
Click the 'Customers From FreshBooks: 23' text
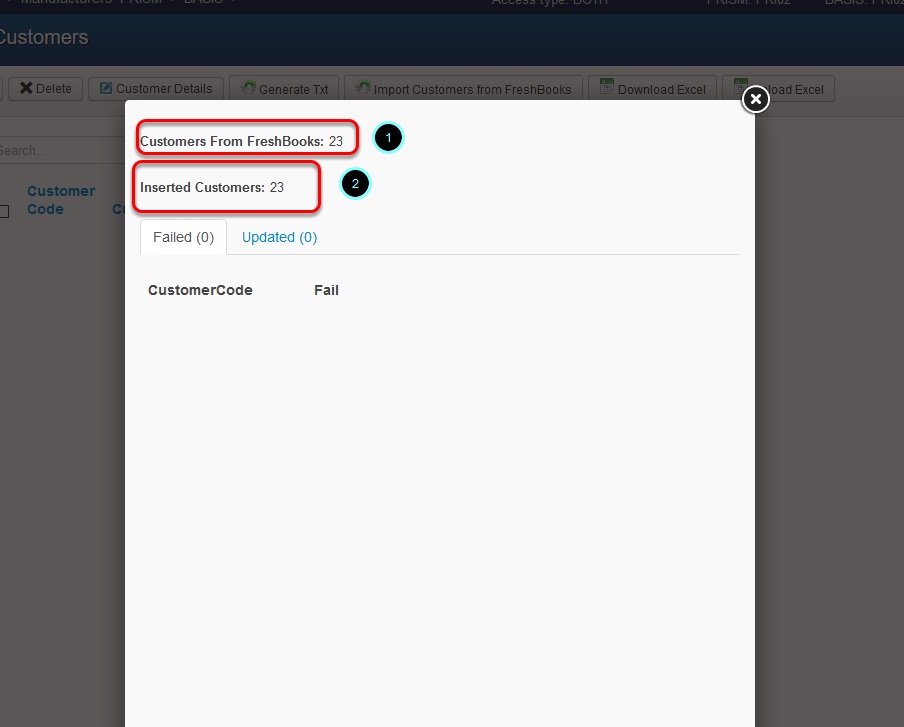tap(242, 141)
